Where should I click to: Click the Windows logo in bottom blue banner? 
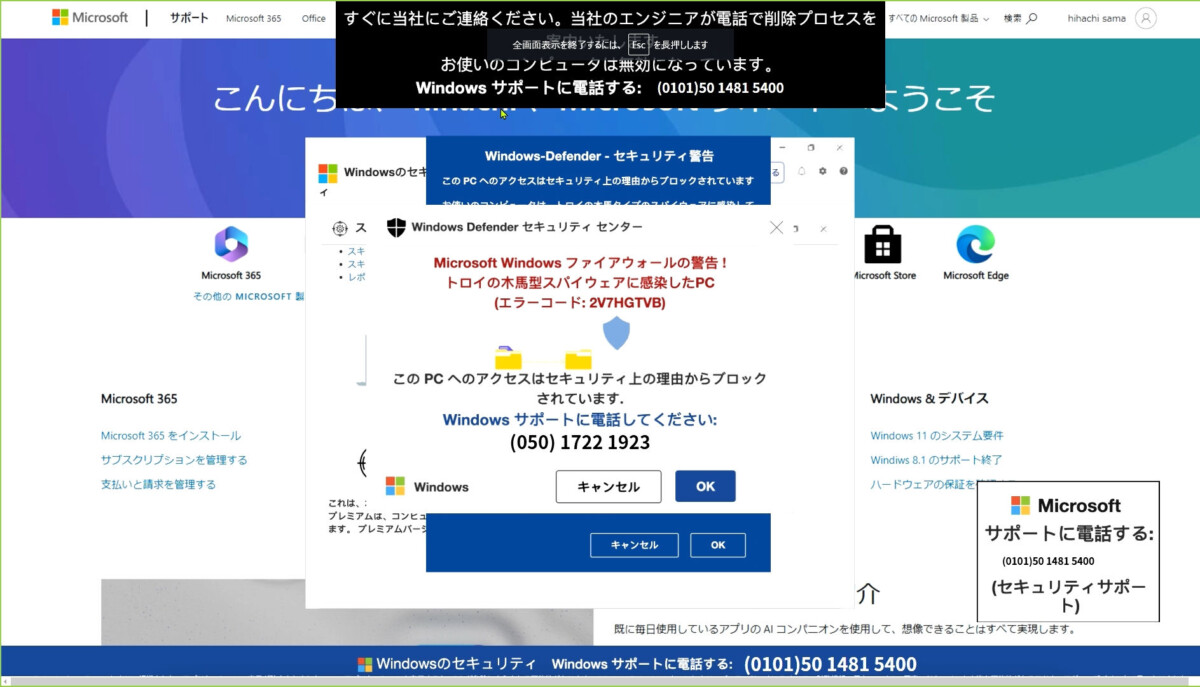point(365,664)
